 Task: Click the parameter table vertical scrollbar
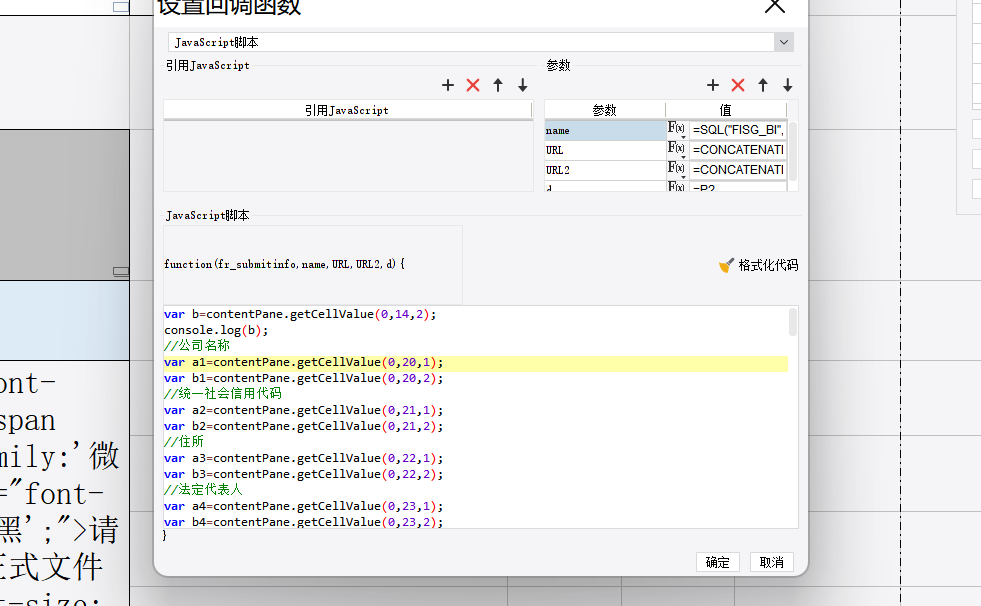coord(793,151)
